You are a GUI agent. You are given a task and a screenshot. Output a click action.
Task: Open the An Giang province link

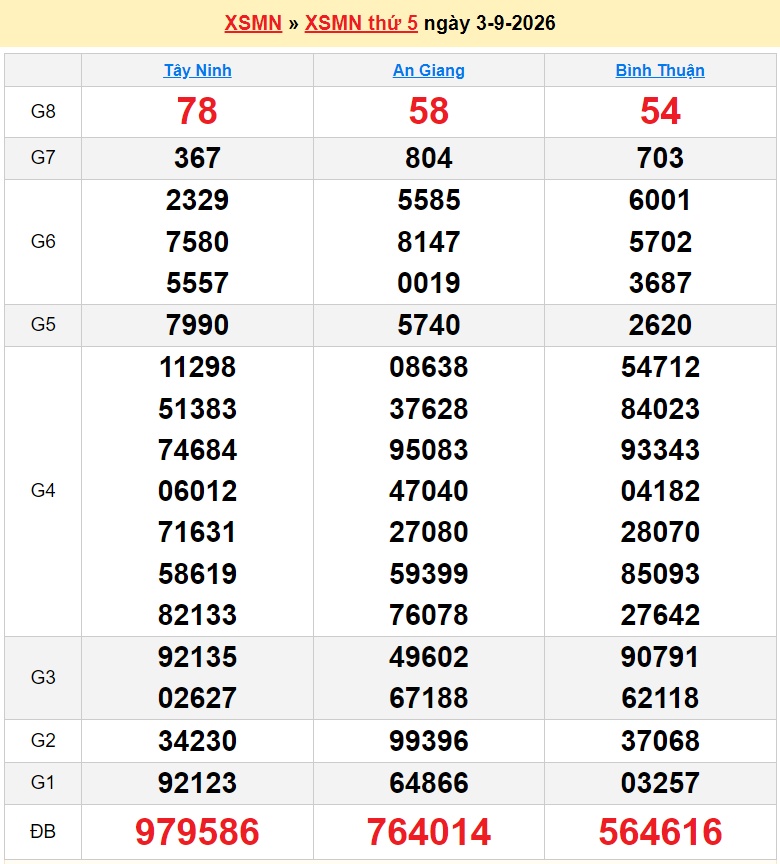[x=429, y=71]
